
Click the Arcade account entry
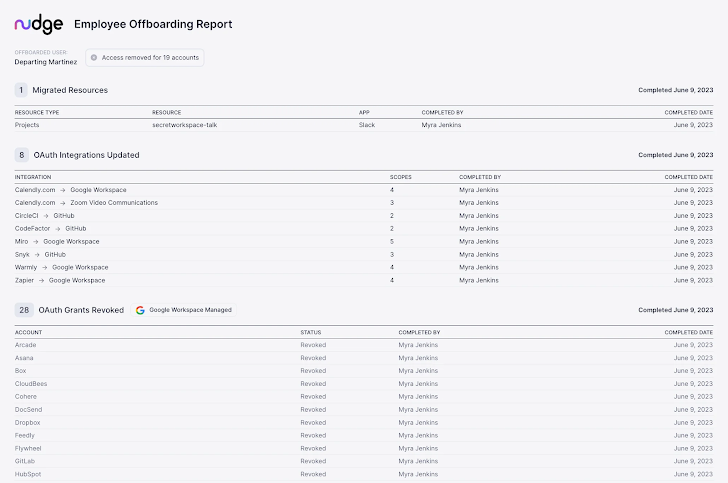(x=26, y=344)
